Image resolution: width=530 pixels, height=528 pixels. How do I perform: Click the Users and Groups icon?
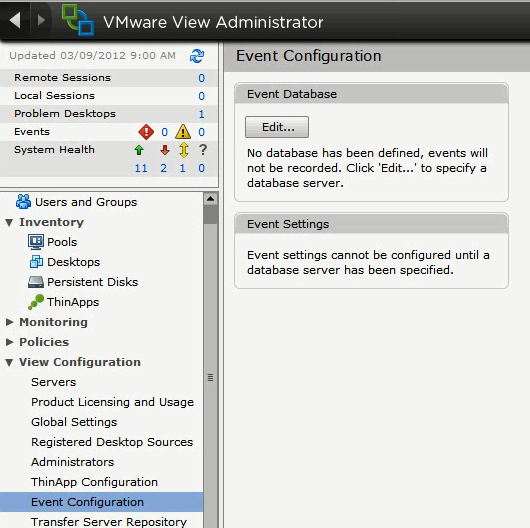23,202
